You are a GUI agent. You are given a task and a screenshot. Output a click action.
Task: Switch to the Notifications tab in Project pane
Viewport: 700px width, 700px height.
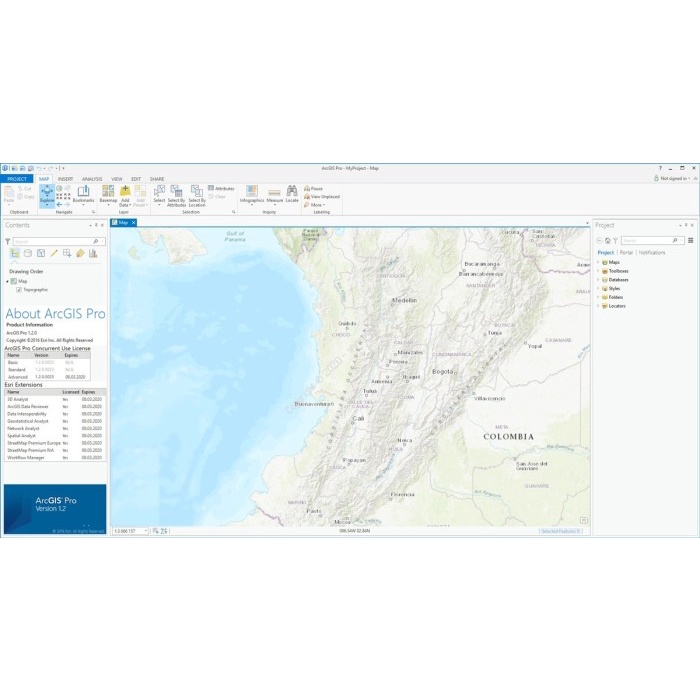tap(652, 253)
